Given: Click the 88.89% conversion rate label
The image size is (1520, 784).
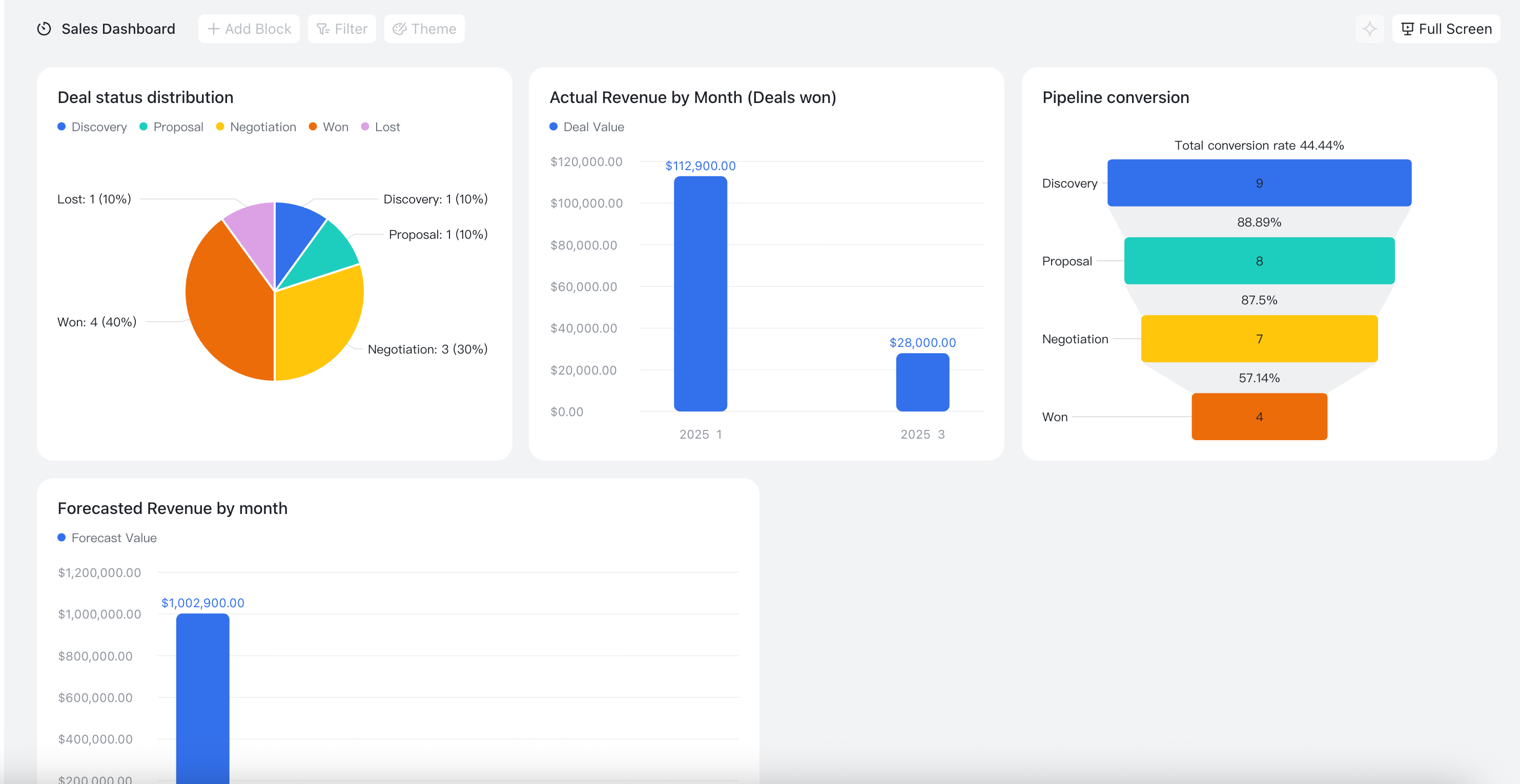Looking at the screenshot, I should coord(1259,222).
